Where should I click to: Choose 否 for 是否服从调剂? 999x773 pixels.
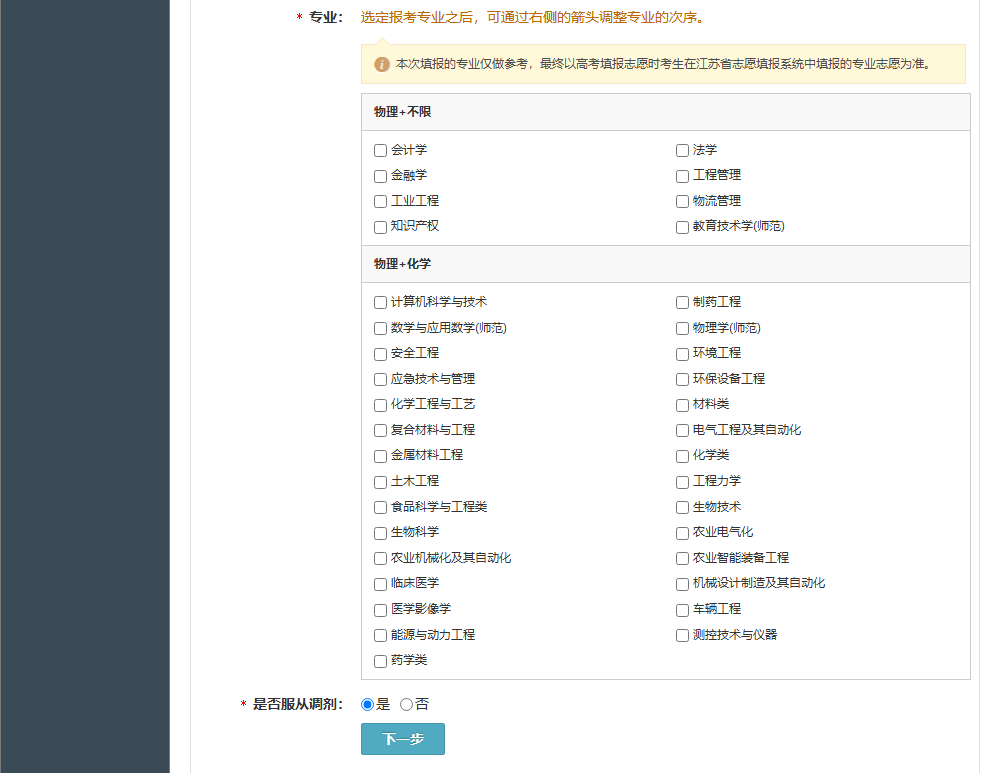tap(406, 705)
